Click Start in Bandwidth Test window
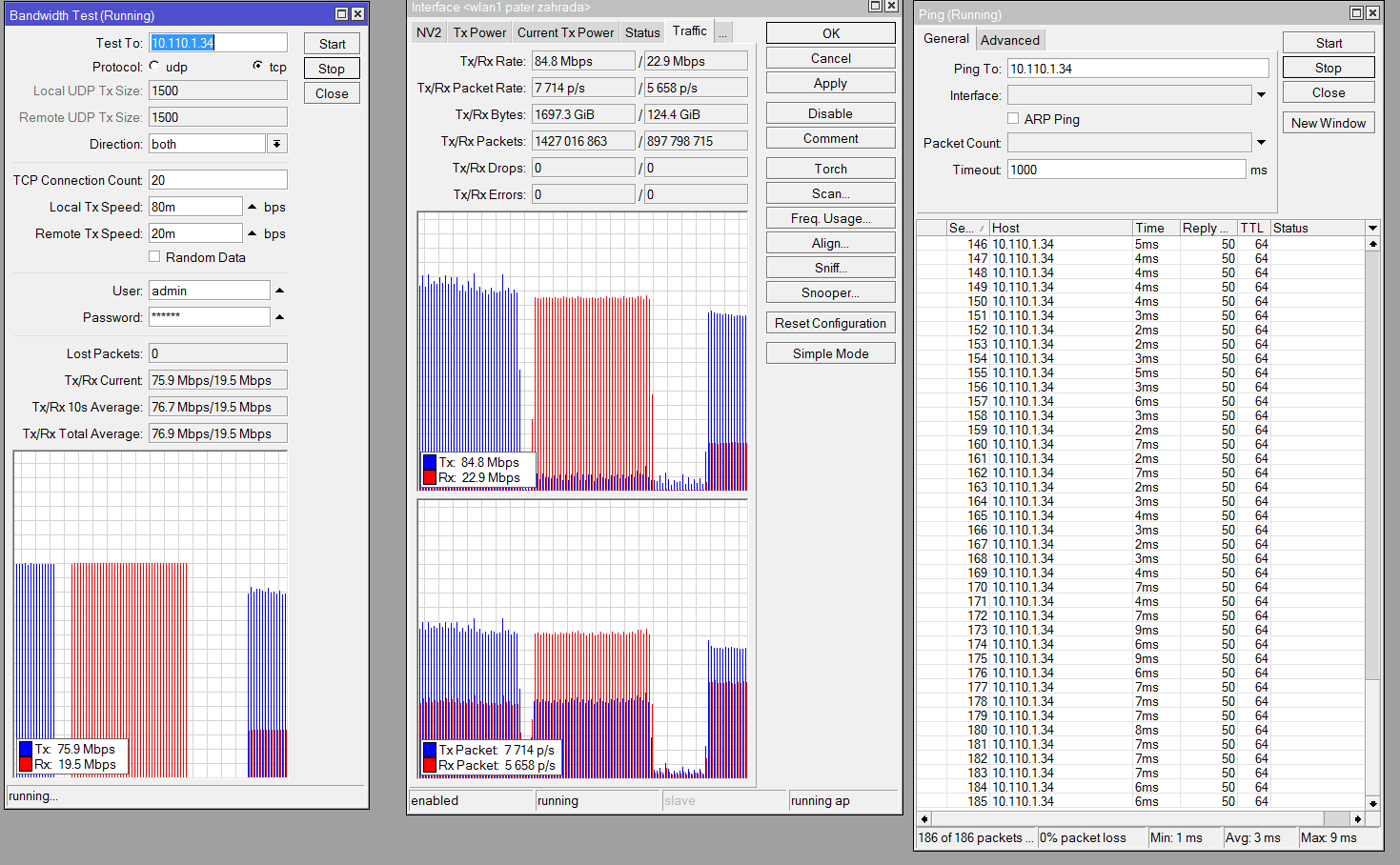Image resolution: width=1400 pixels, height=865 pixels. pyautogui.click(x=332, y=44)
